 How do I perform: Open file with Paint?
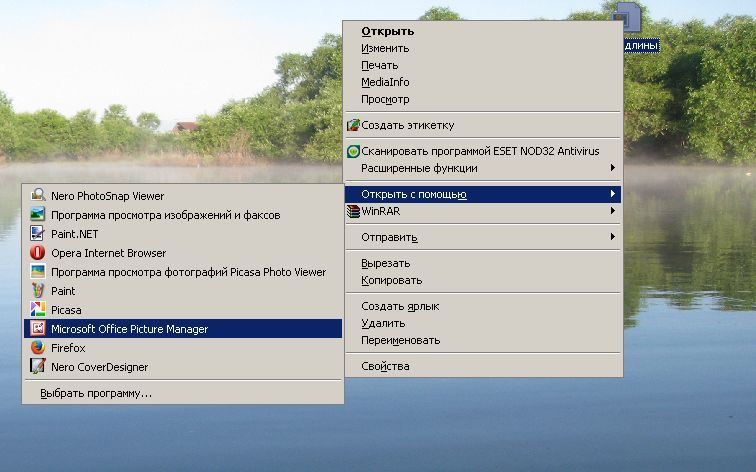tap(183, 291)
